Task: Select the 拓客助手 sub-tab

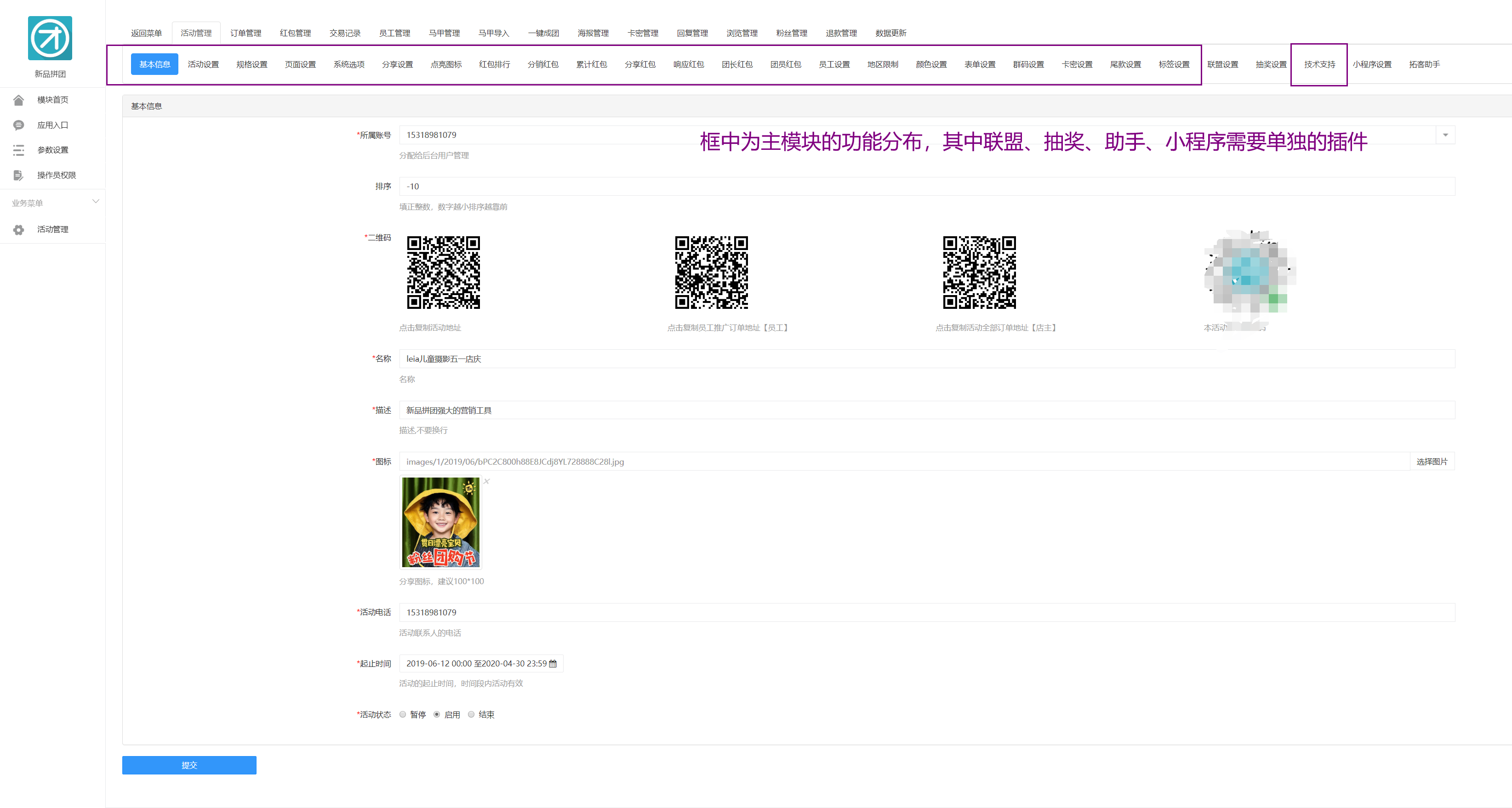Action: point(1425,64)
